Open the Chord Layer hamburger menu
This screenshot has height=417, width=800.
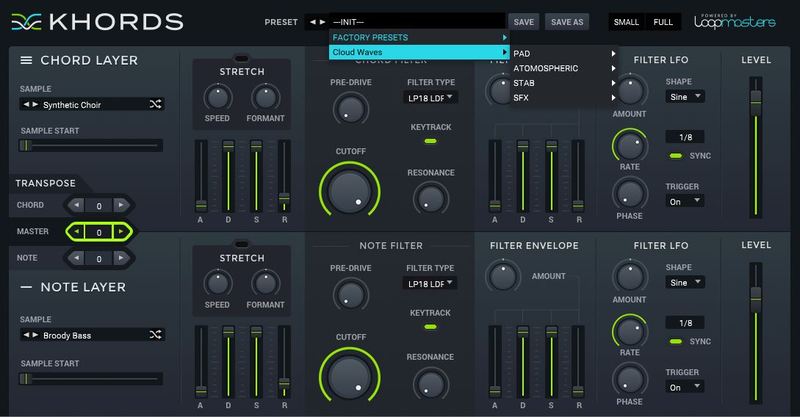click(26, 60)
